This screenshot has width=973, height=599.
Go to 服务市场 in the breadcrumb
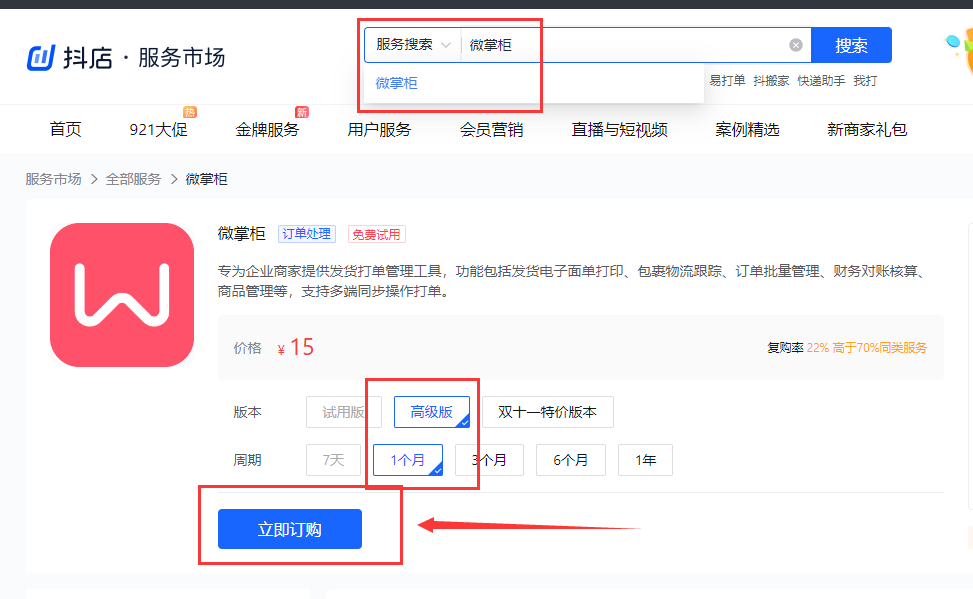point(53,179)
